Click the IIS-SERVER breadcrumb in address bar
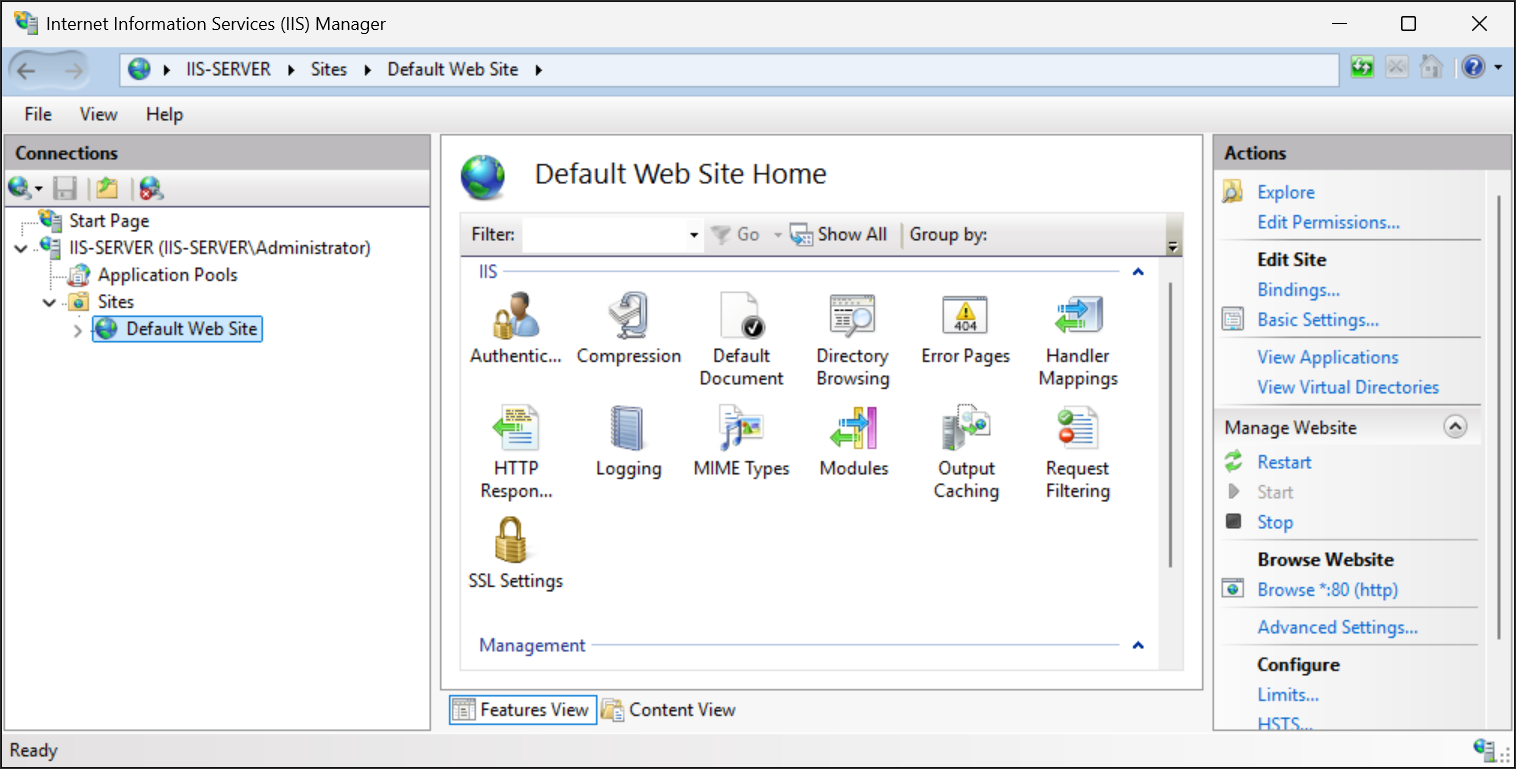This screenshot has width=1516, height=769. (229, 69)
